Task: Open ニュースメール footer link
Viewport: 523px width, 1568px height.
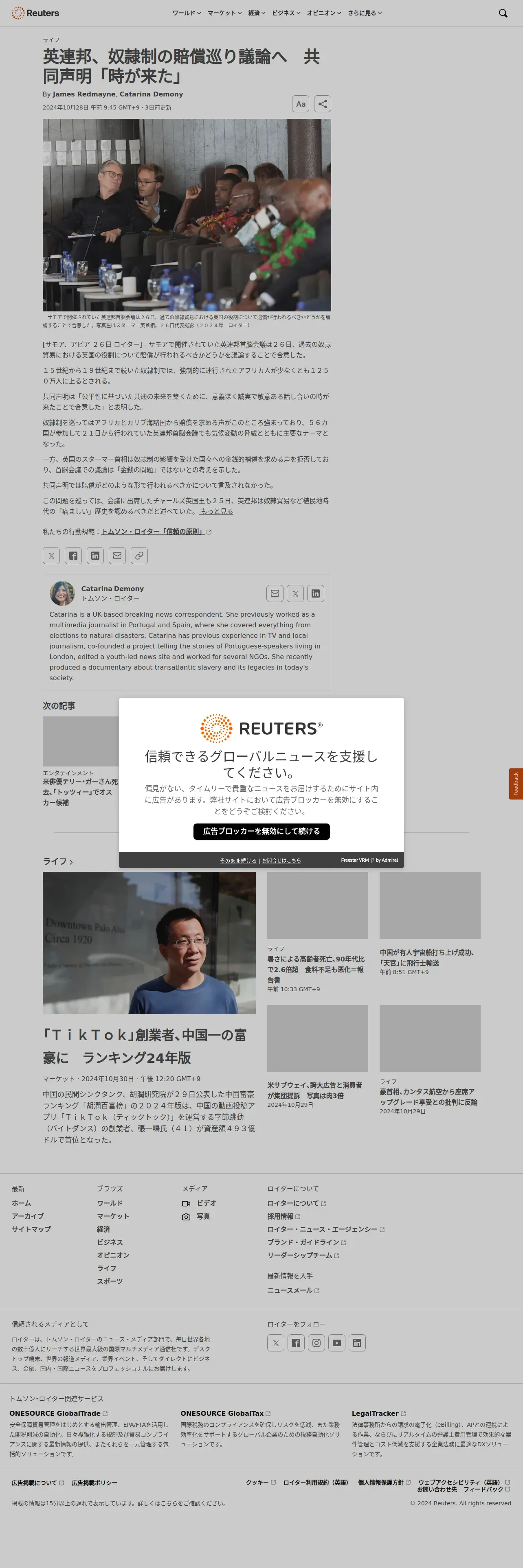Action: point(293,1290)
